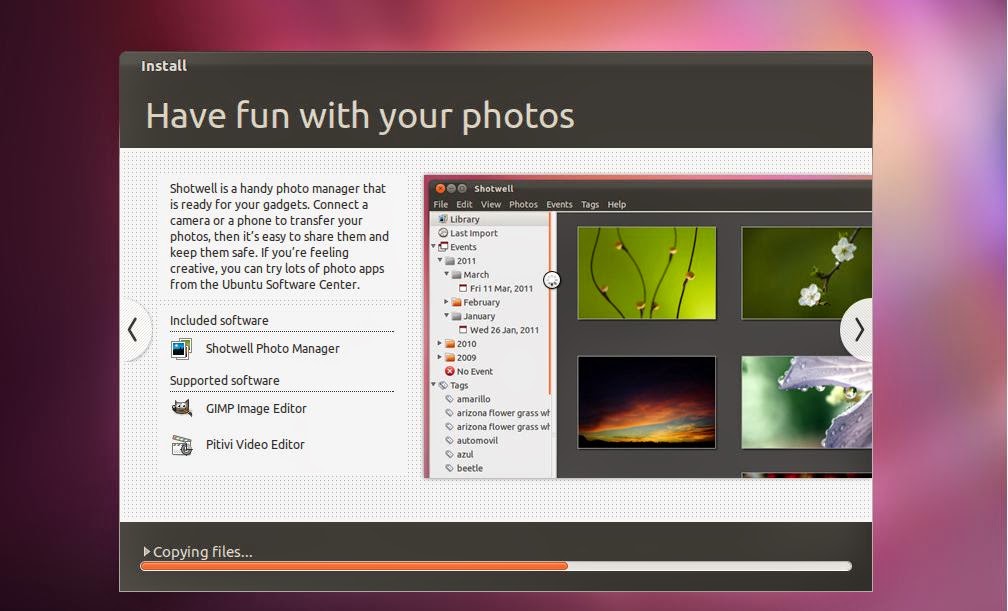The height and width of the screenshot is (611, 1008).
Task: Open the Photos menu in Shotwell
Action: point(523,205)
